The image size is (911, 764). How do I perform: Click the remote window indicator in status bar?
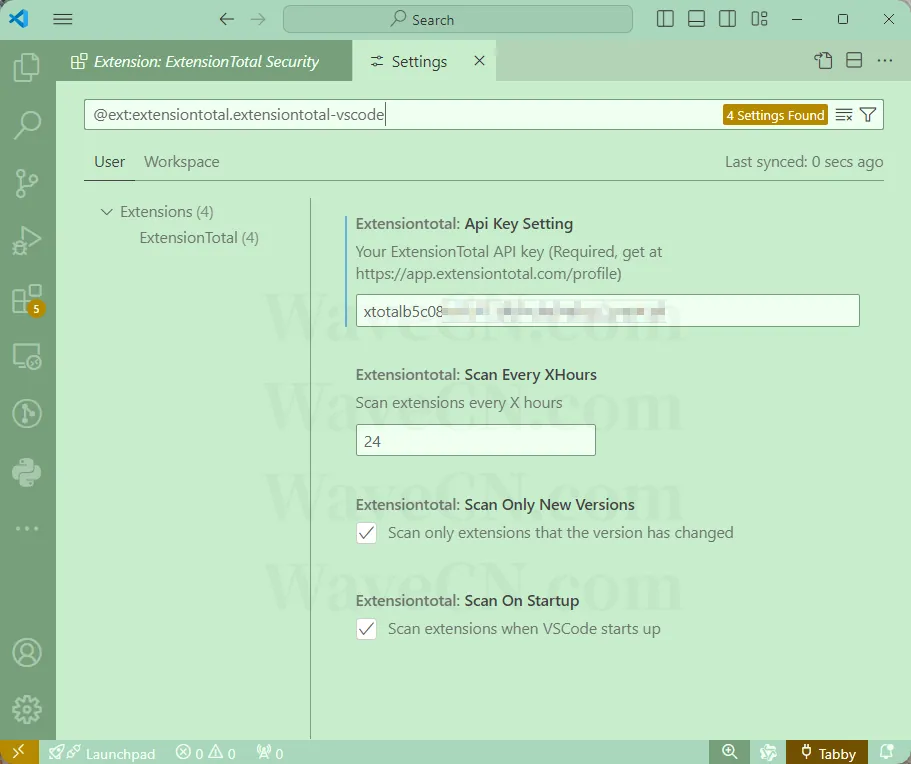pyautogui.click(x=19, y=752)
